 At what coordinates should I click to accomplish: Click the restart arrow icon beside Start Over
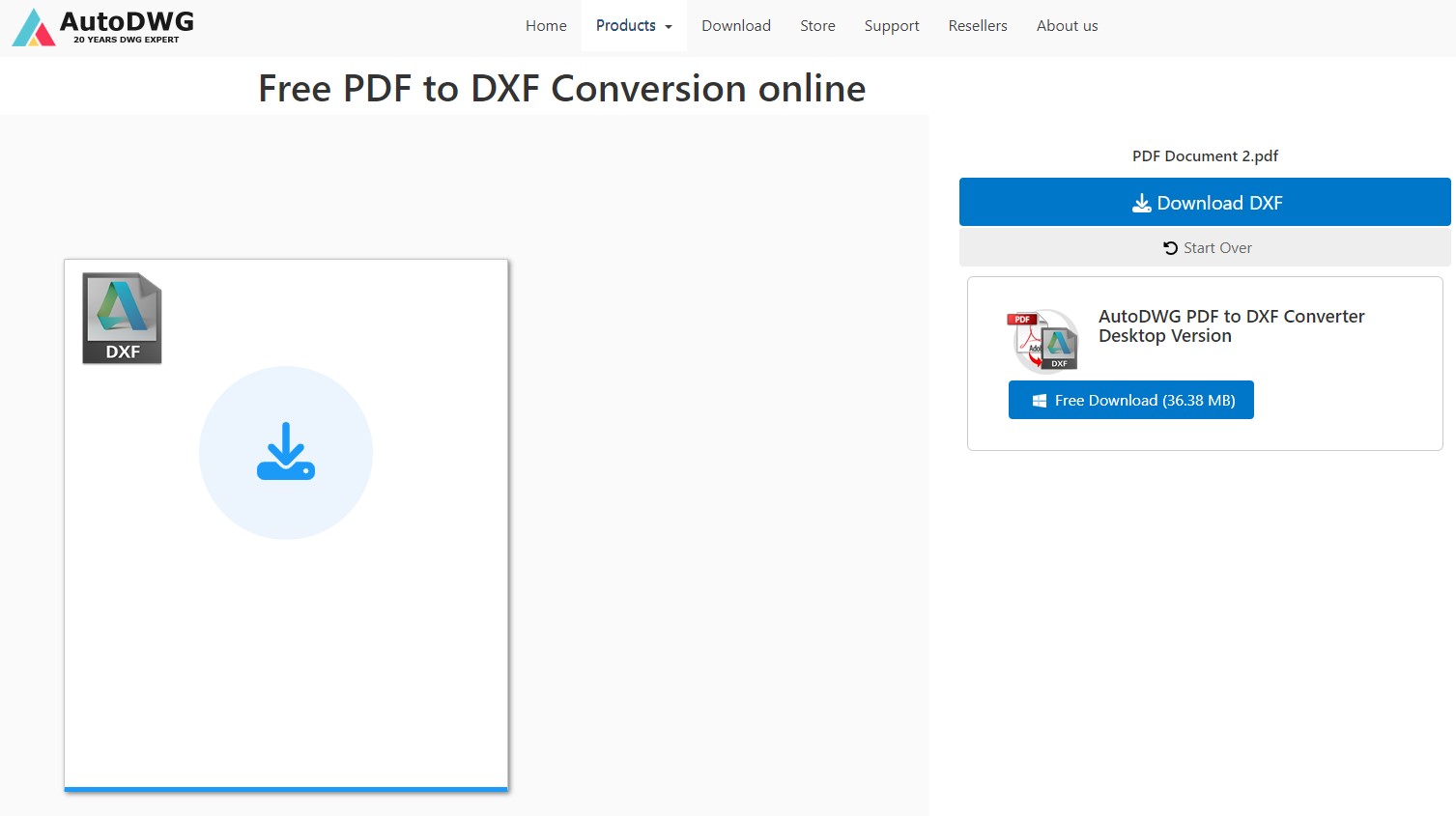[1171, 247]
